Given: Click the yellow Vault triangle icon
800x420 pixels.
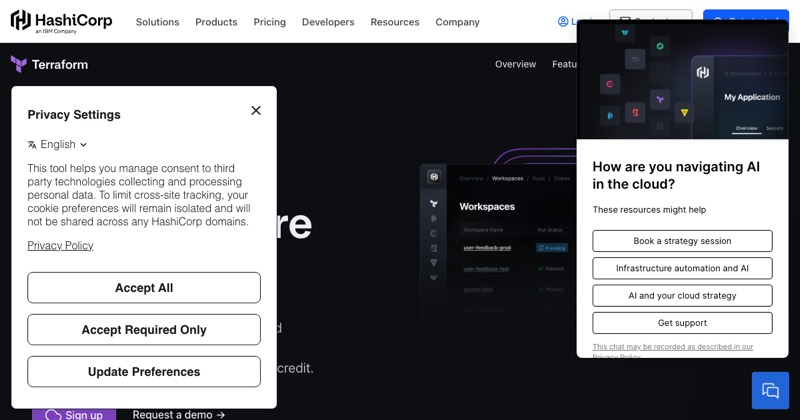Looking at the screenshot, I should click(x=685, y=112).
